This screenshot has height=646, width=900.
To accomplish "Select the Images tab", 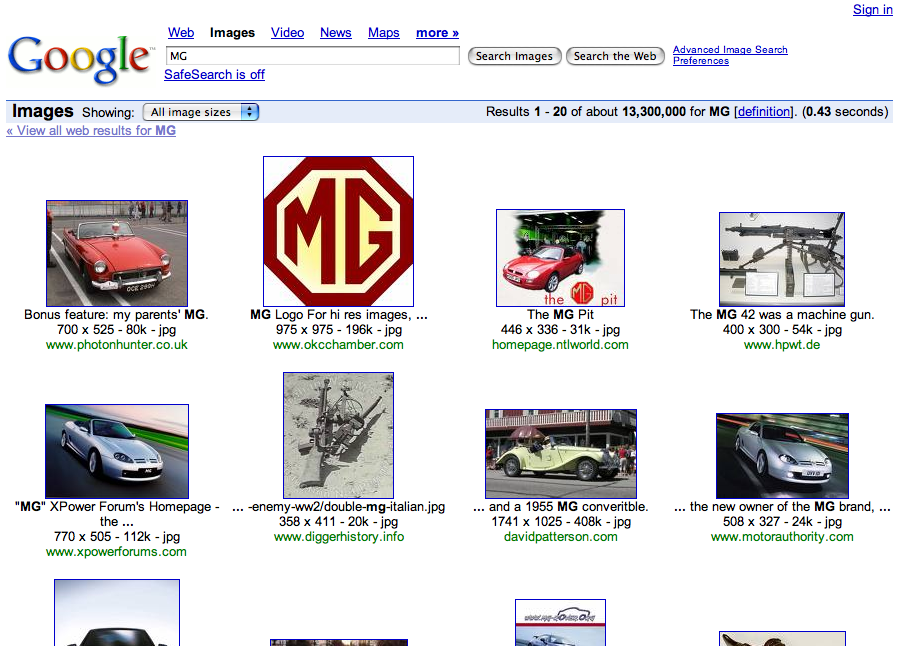I will click(232, 33).
